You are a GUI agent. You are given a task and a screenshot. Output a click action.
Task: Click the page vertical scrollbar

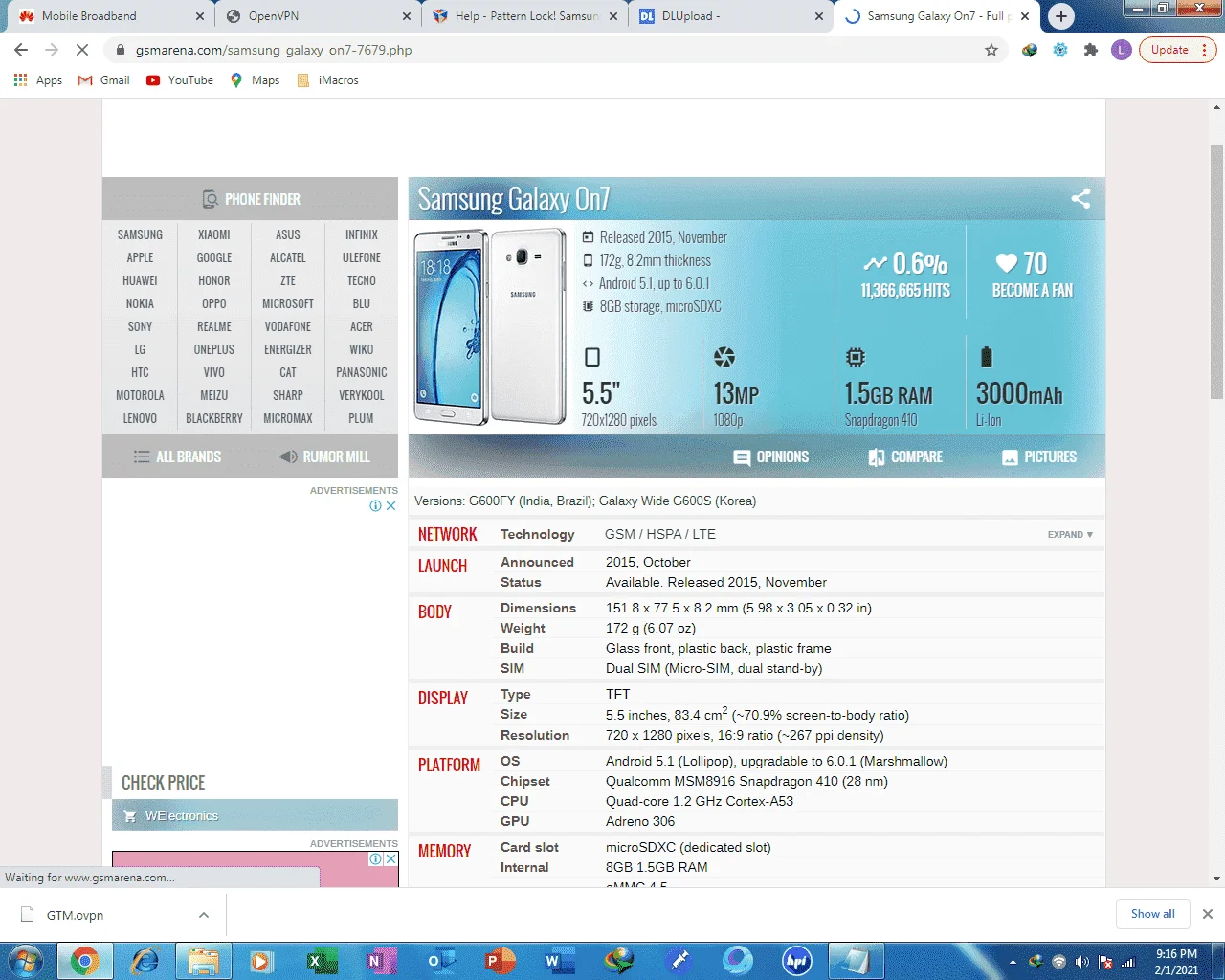(x=1216, y=273)
